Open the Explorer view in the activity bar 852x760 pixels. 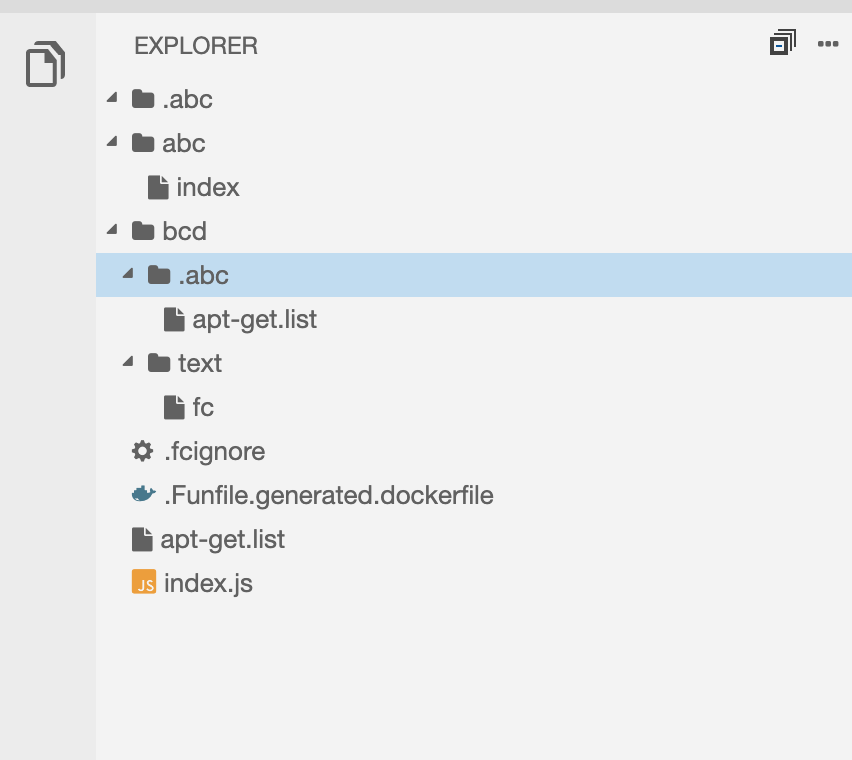click(x=45, y=64)
